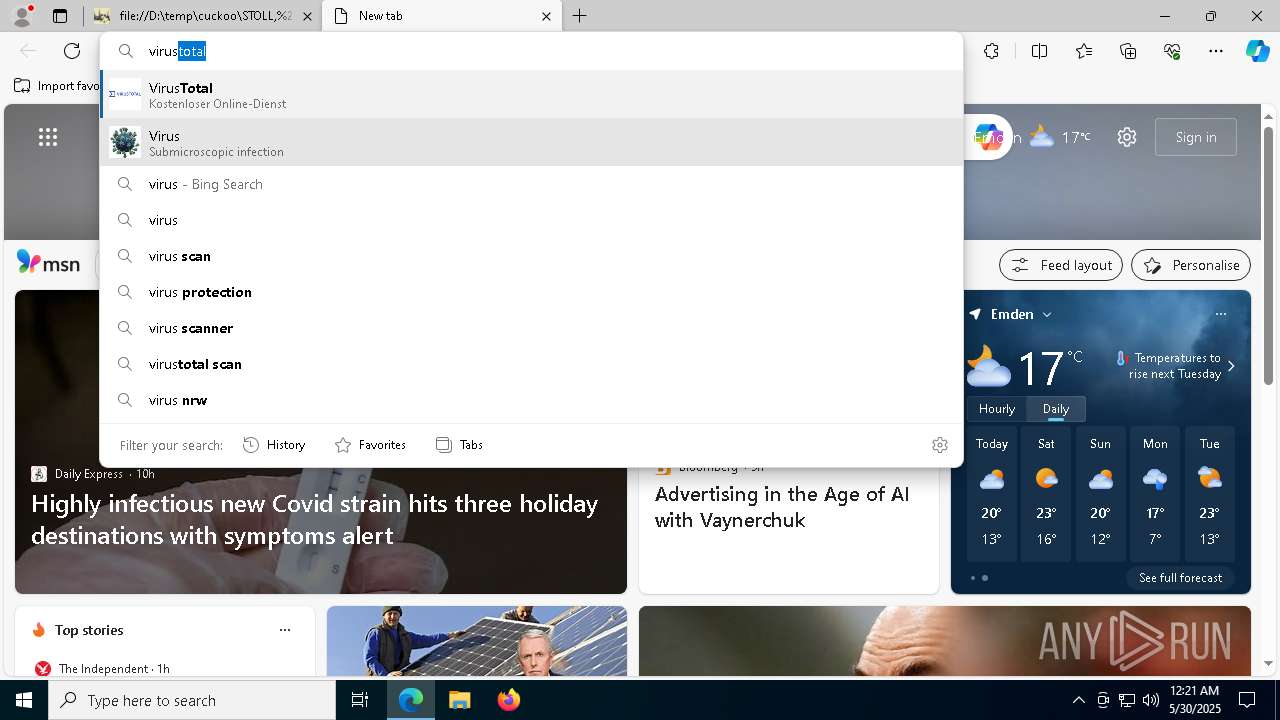Launch Copilot from toolbar
The width and height of the screenshot is (1280, 720).
pyautogui.click(x=1257, y=51)
